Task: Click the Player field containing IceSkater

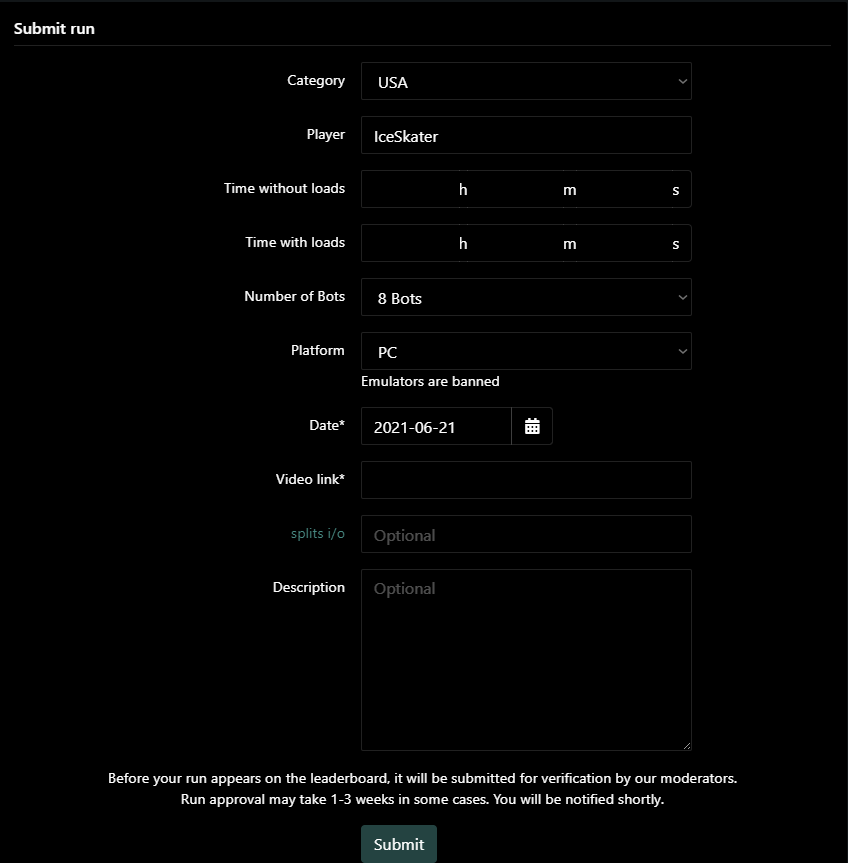Action: coord(526,135)
